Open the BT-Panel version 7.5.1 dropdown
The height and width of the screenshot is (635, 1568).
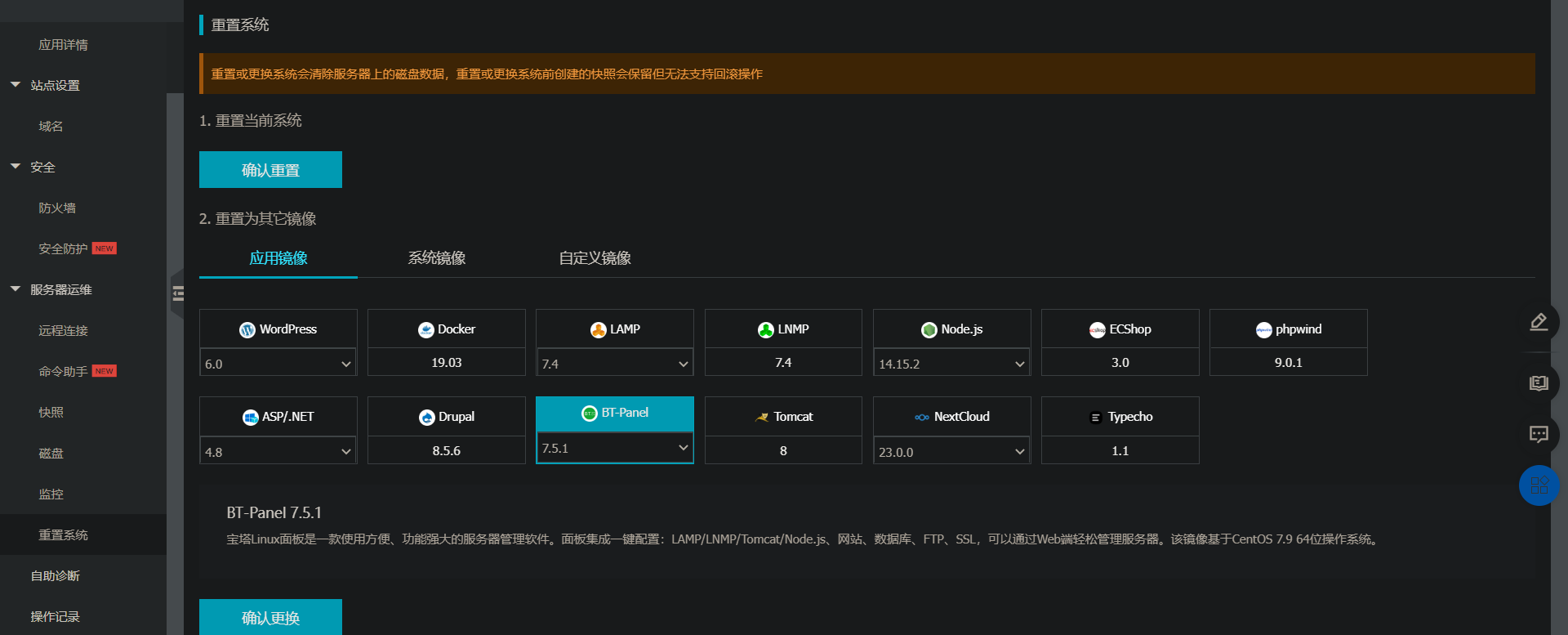pyautogui.click(x=615, y=448)
